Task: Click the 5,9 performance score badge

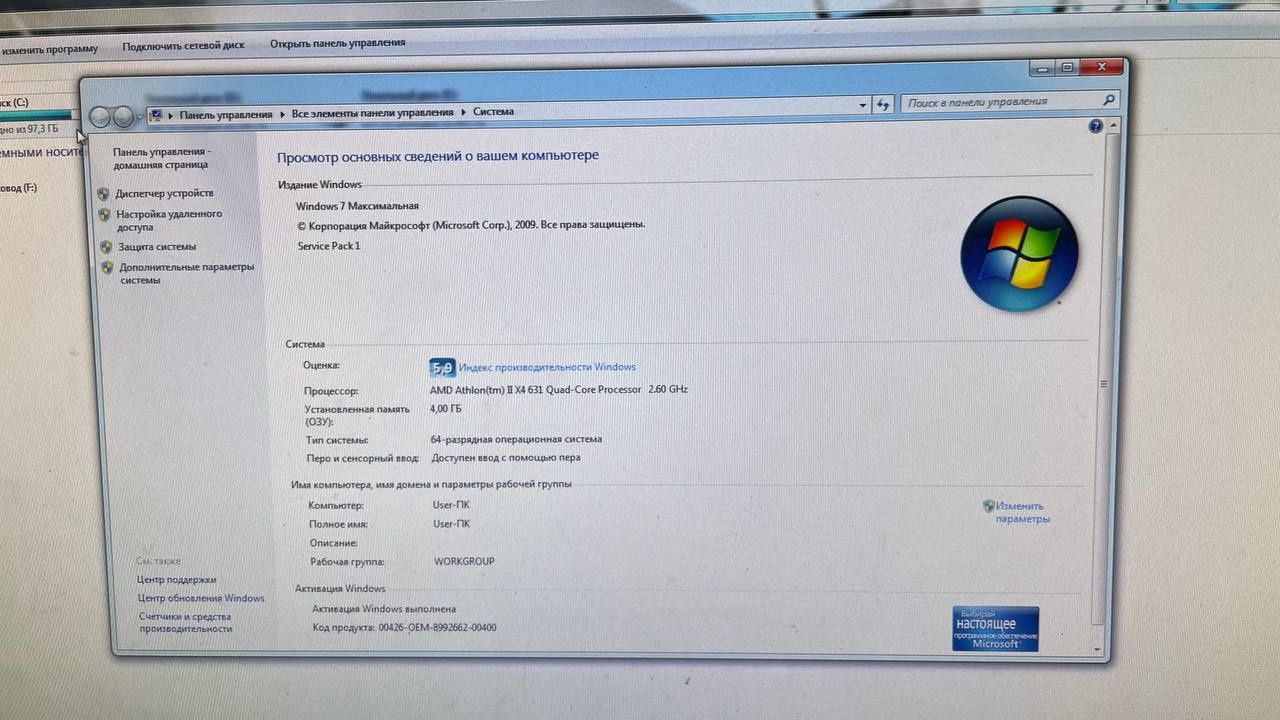Action: click(x=442, y=367)
